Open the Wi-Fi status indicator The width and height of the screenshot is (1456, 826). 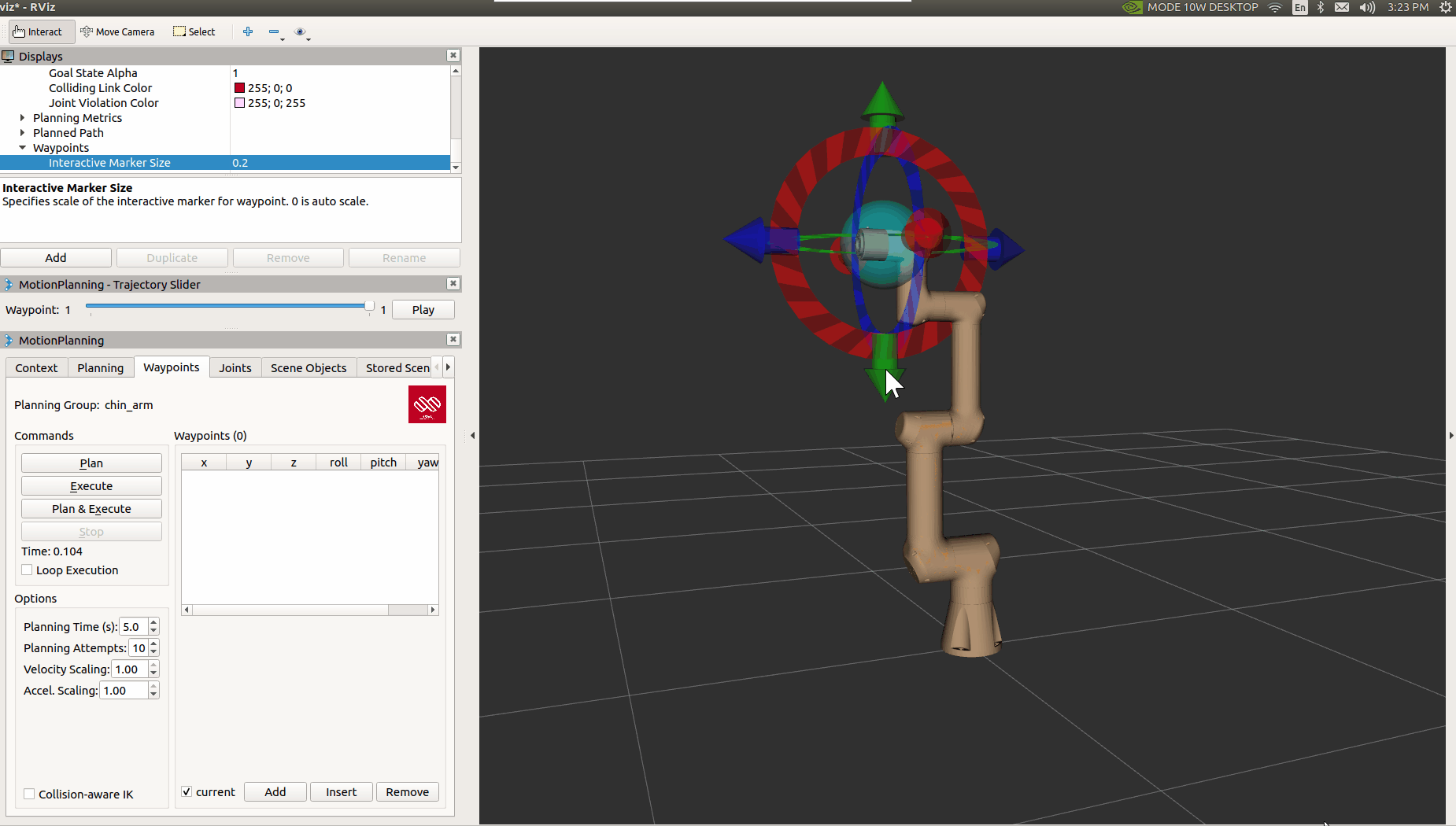pyautogui.click(x=1275, y=7)
